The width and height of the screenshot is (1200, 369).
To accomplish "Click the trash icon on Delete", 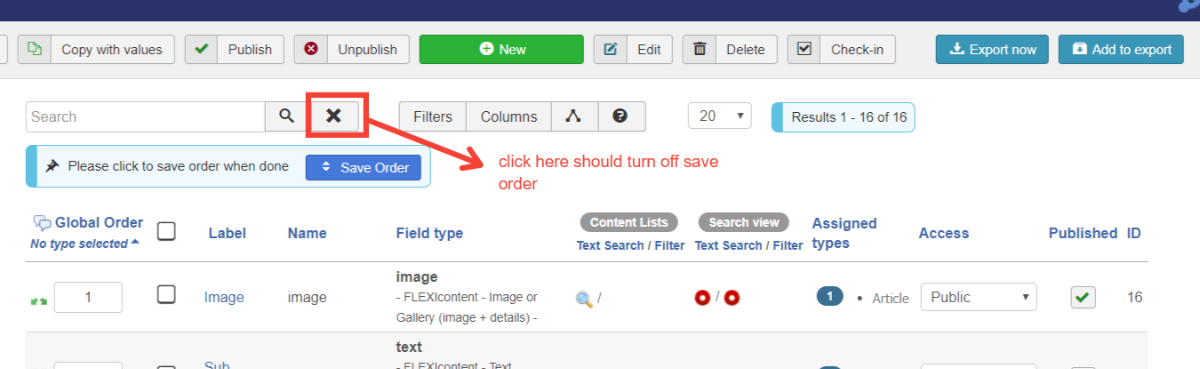I will click(x=700, y=49).
